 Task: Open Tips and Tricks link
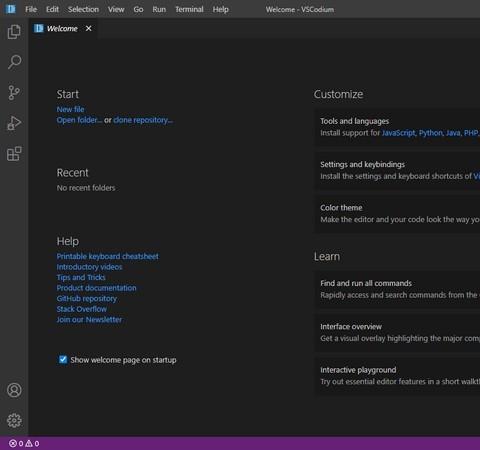click(81, 277)
